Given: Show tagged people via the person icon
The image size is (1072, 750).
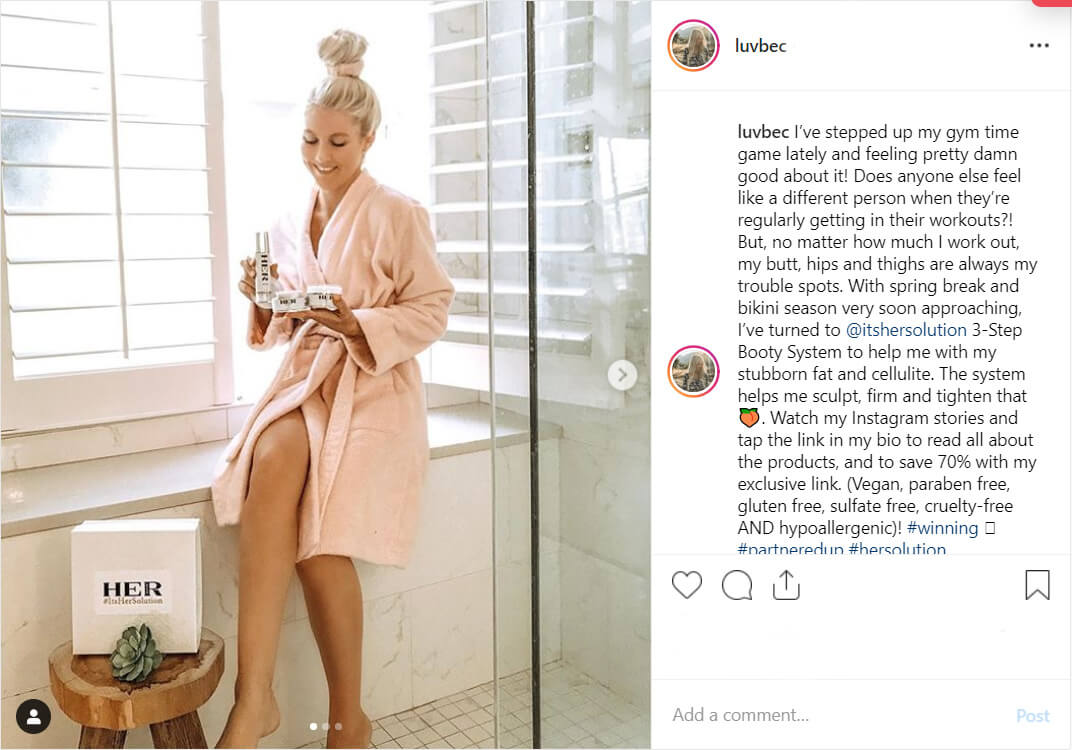Looking at the screenshot, I should pyautogui.click(x=33, y=716).
